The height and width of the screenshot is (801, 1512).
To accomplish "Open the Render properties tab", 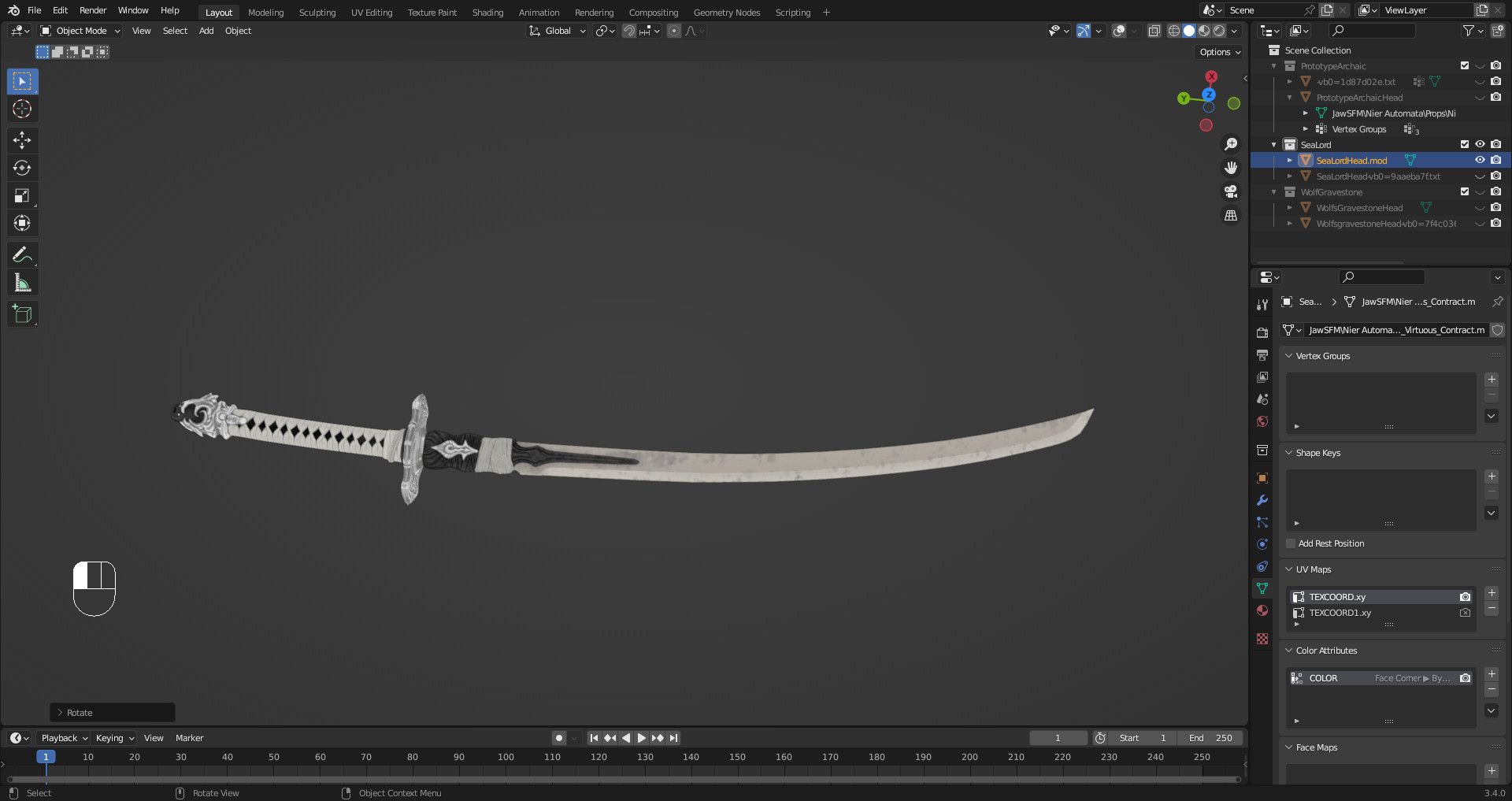I will pyautogui.click(x=1262, y=332).
